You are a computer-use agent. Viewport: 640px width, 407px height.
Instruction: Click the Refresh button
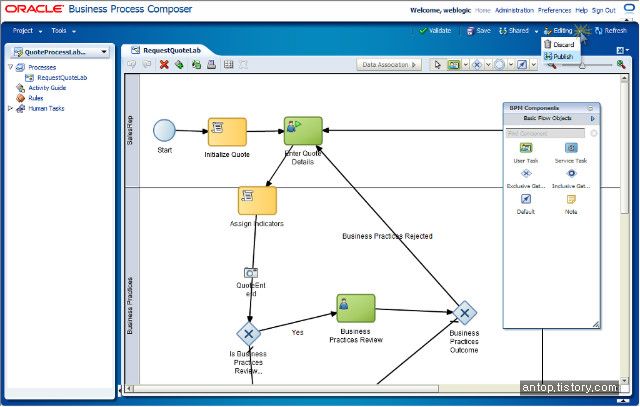pyautogui.click(x=611, y=31)
